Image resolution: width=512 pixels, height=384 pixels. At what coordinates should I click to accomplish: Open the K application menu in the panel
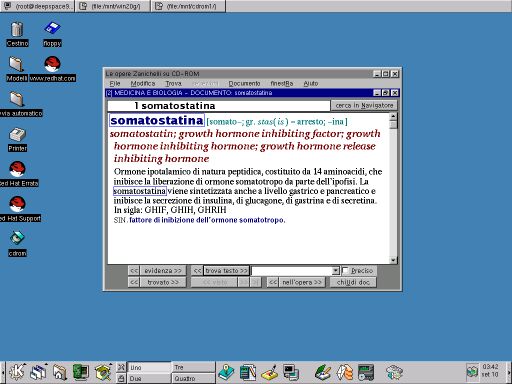[17, 372]
